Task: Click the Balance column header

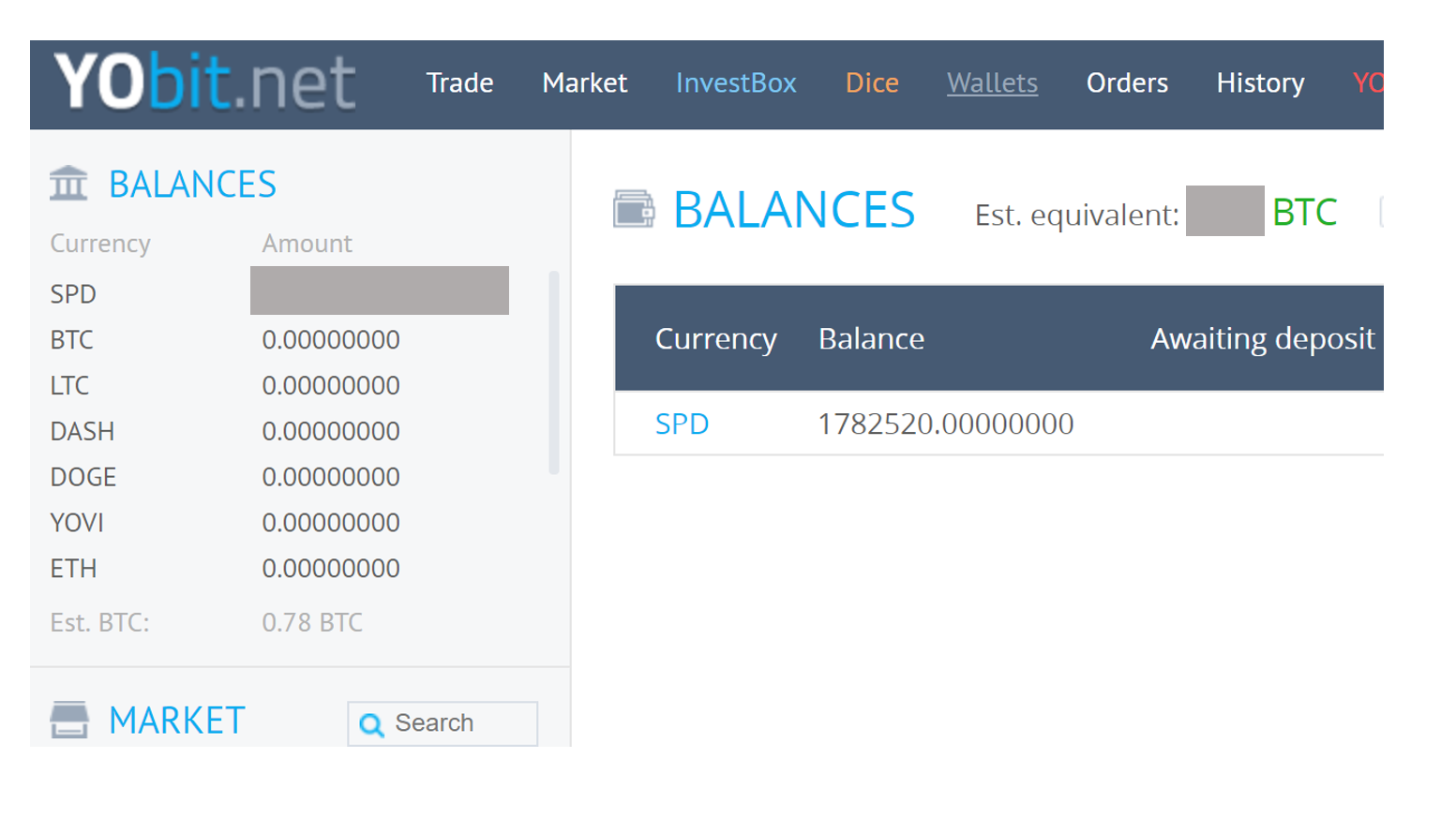Action: [871, 338]
